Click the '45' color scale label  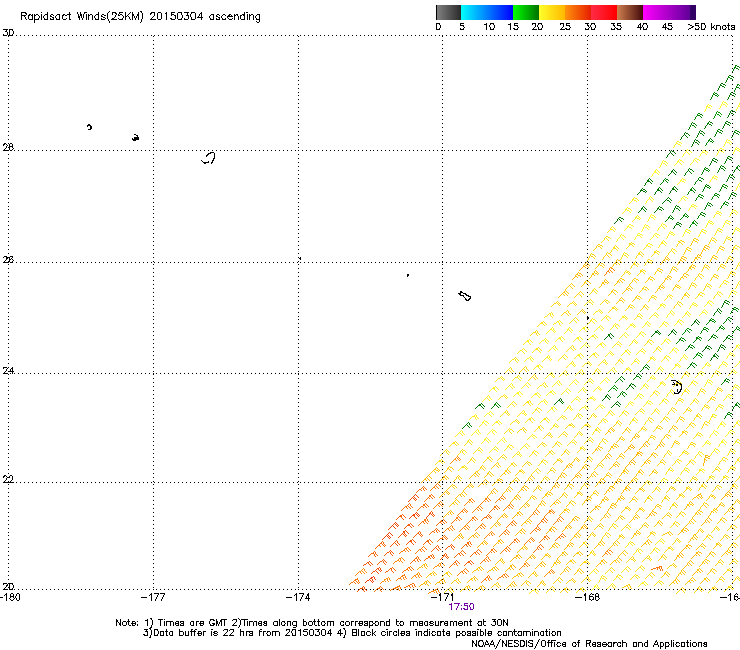point(667,27)
